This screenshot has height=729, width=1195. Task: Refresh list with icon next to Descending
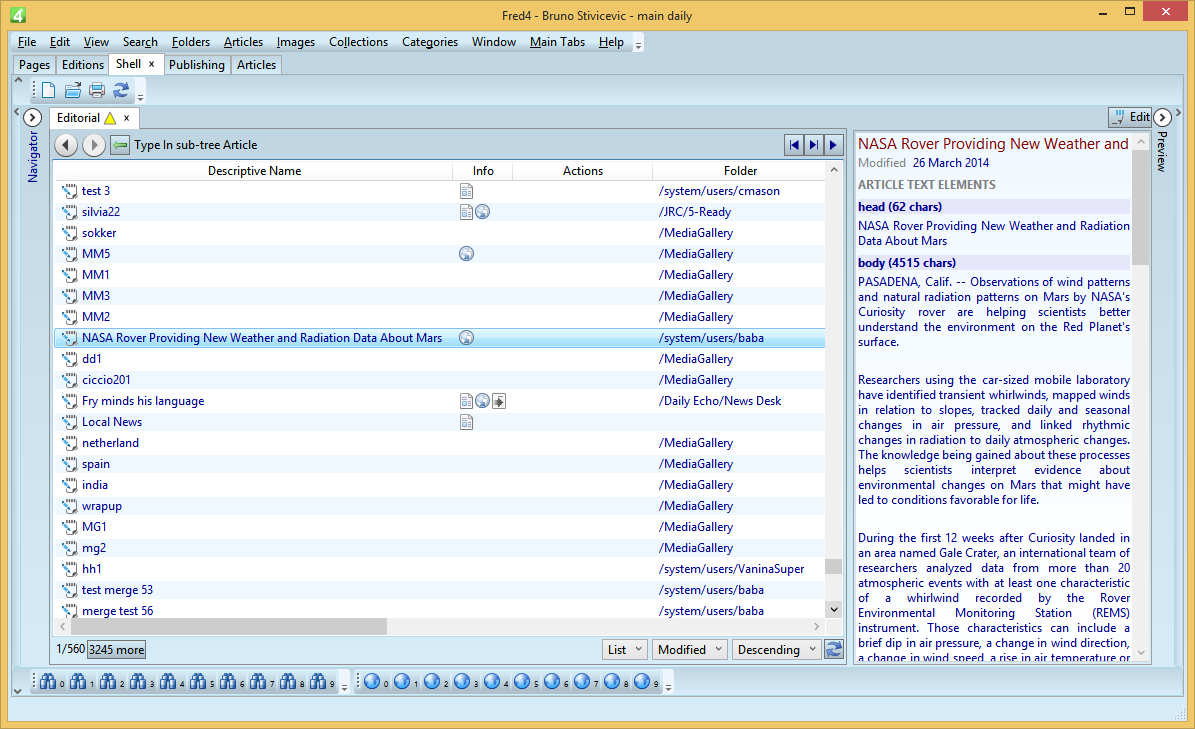(832, 650)
